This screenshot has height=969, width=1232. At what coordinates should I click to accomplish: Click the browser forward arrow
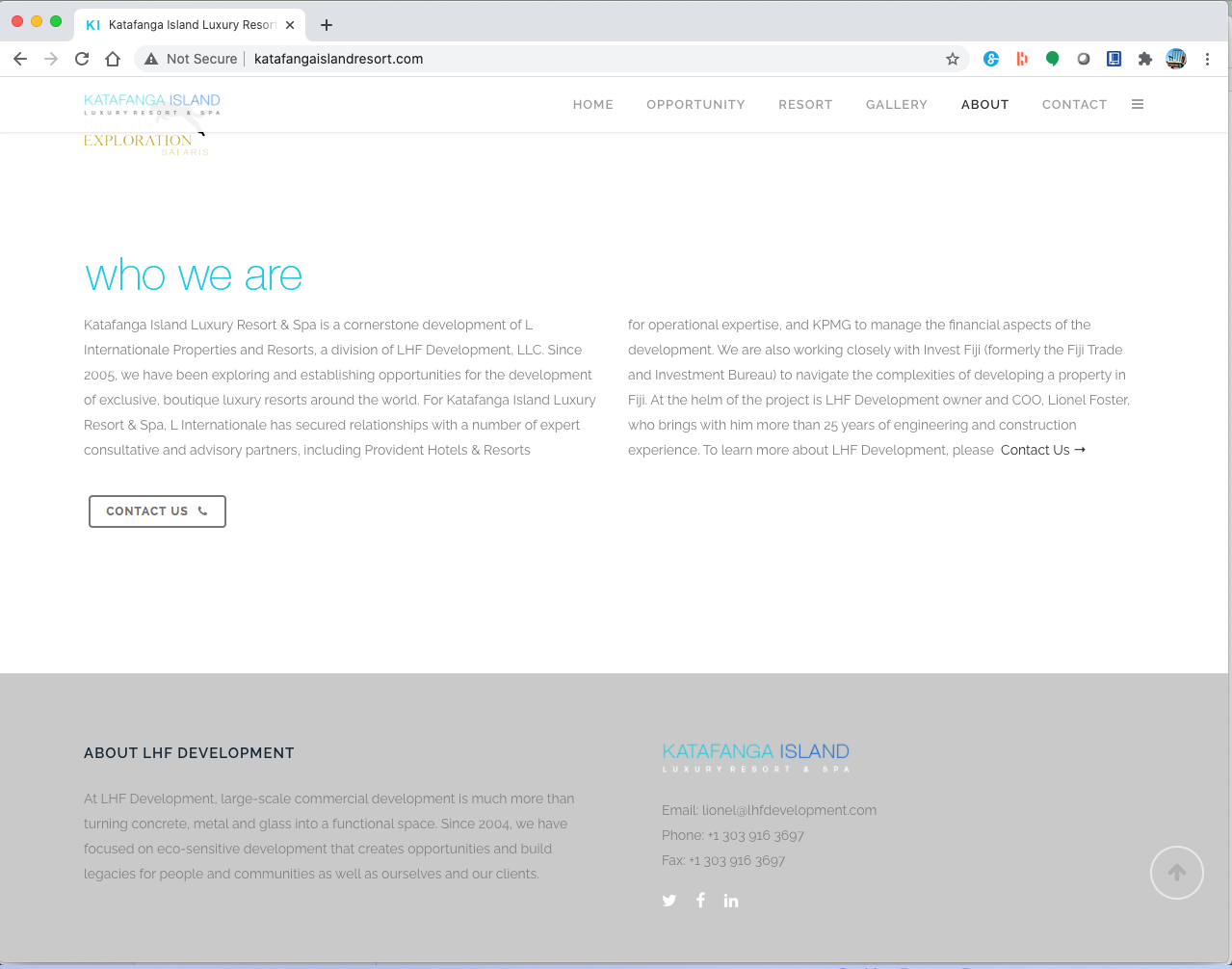click(51, 59)
